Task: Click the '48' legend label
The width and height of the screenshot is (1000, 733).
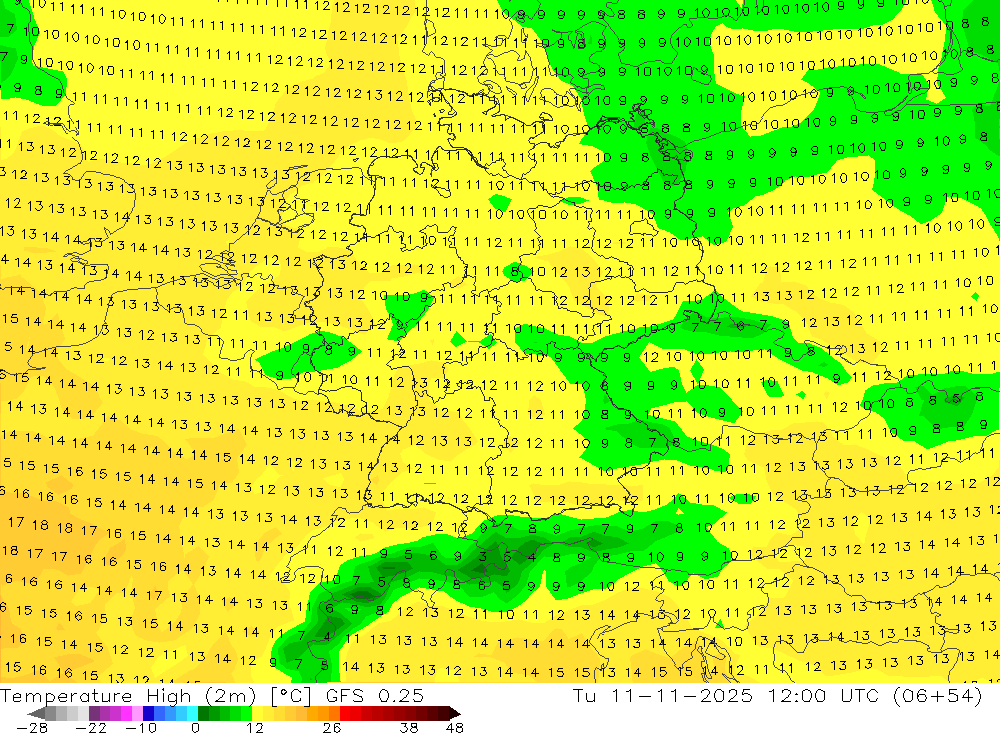Action: point(455,728)
